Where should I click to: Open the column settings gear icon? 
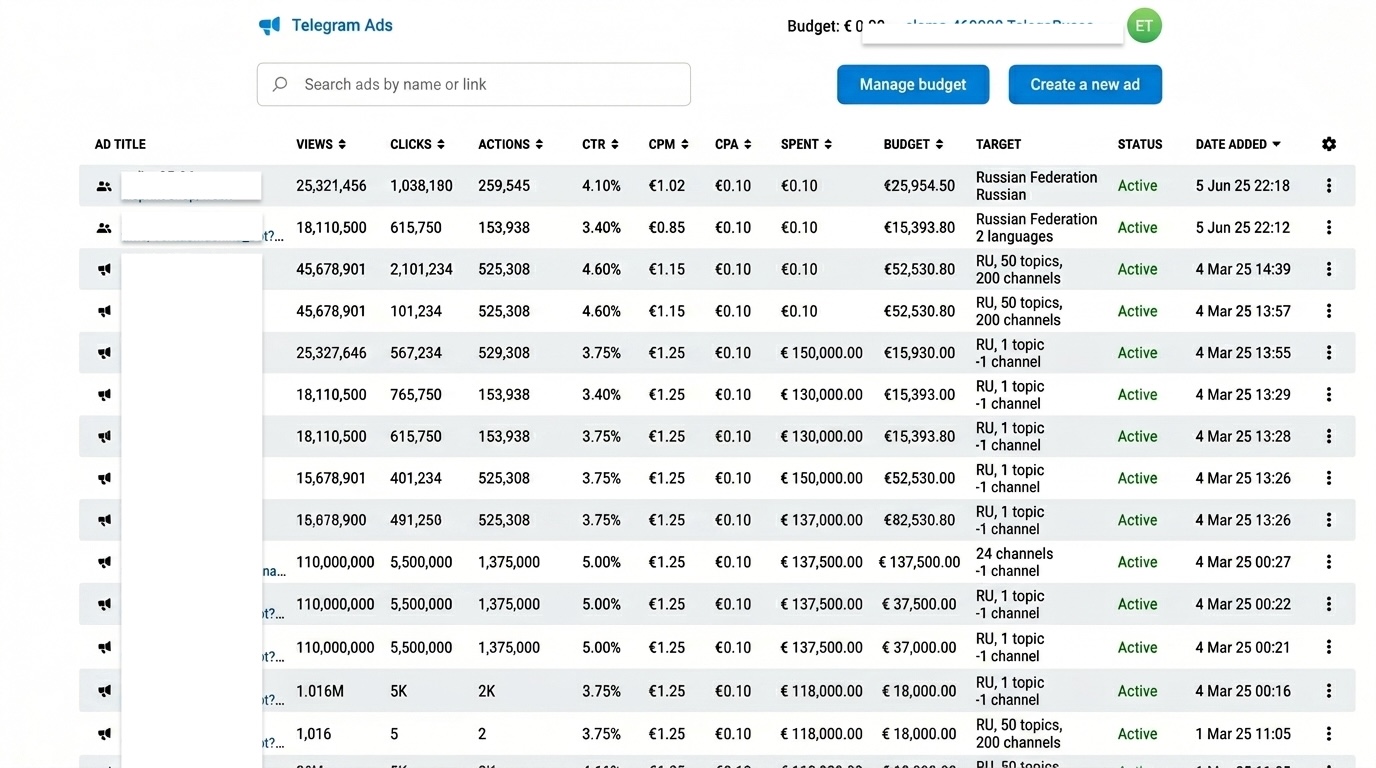click(x=1329, y=144)
